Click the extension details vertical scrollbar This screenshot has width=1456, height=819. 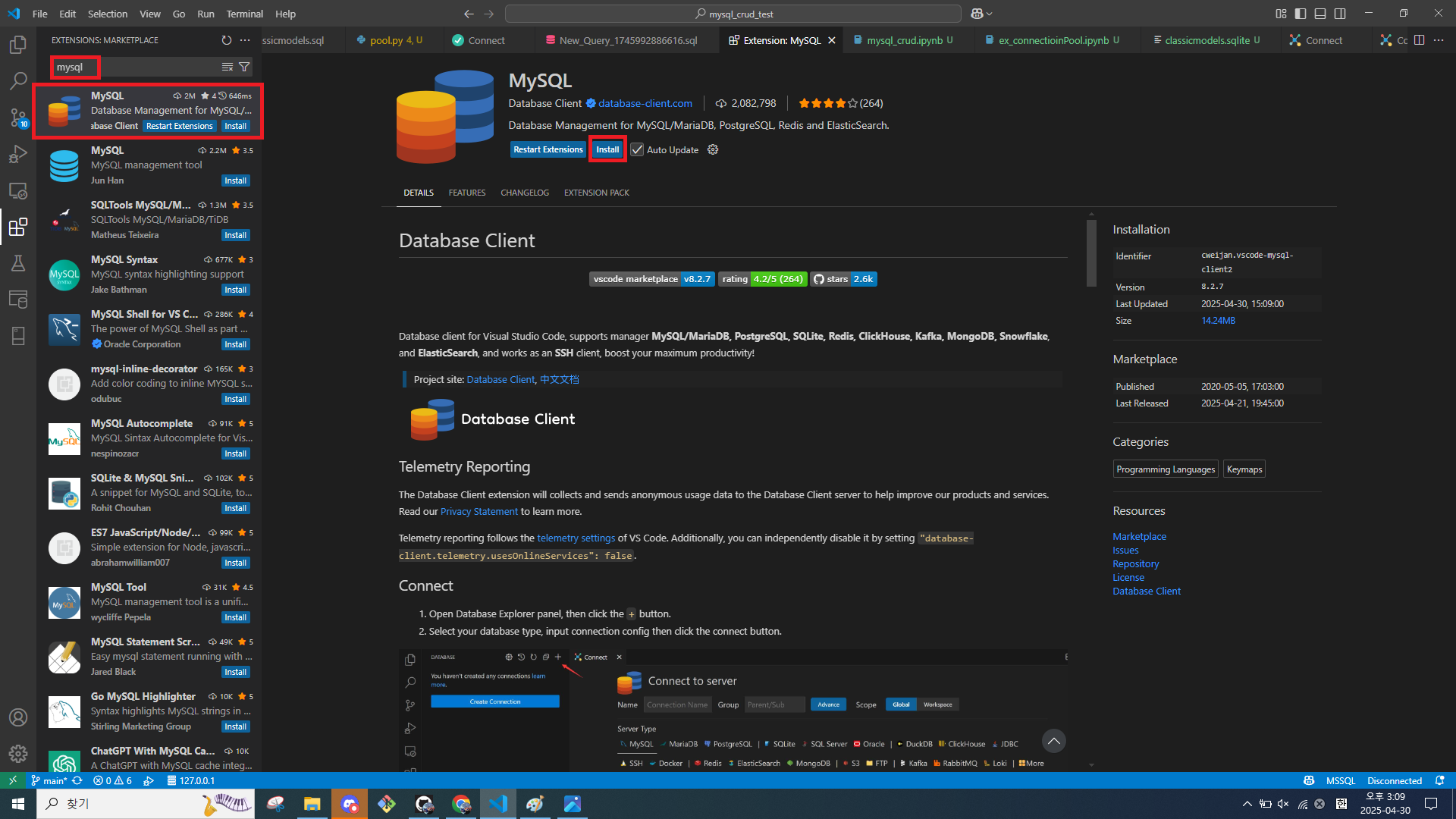click(x=1091, y=253)
